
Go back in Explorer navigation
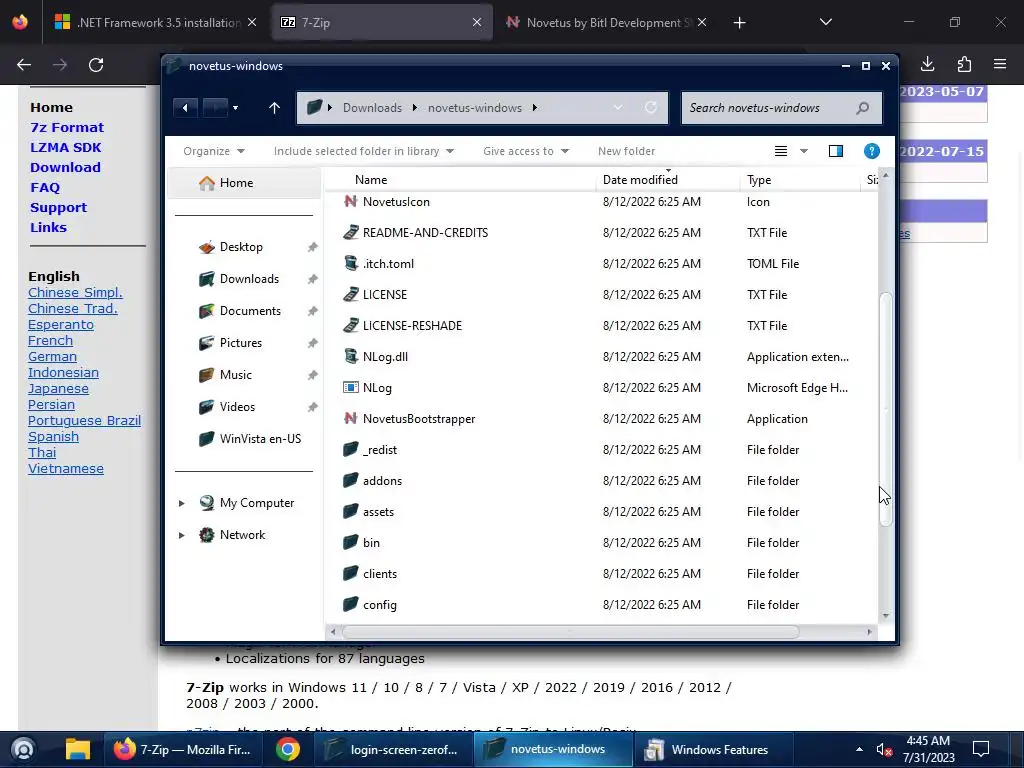(185, 108)
